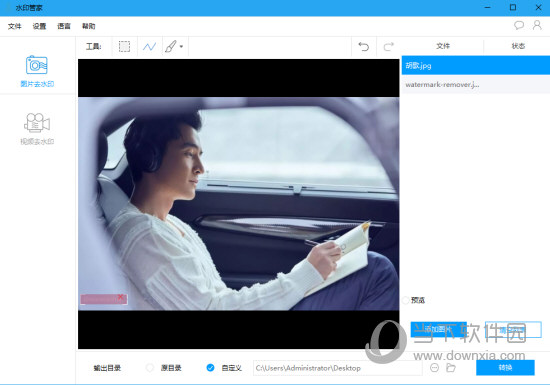Select the image watermark removal mode
Image resolution: width=550 pixels, height=385 pixels.
(x=37, y=71)
